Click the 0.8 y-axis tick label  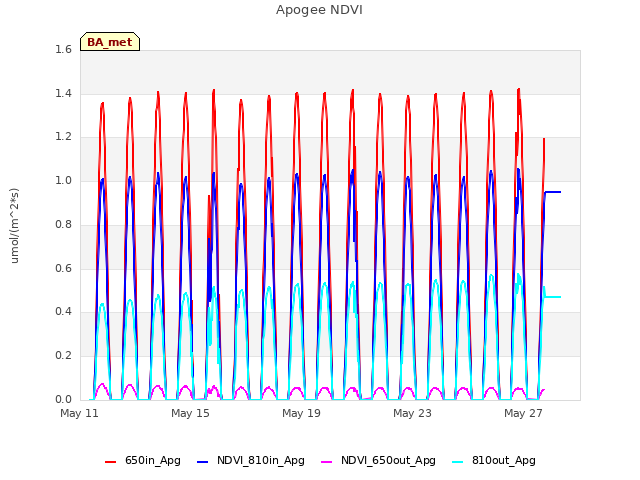coord(63,224)
